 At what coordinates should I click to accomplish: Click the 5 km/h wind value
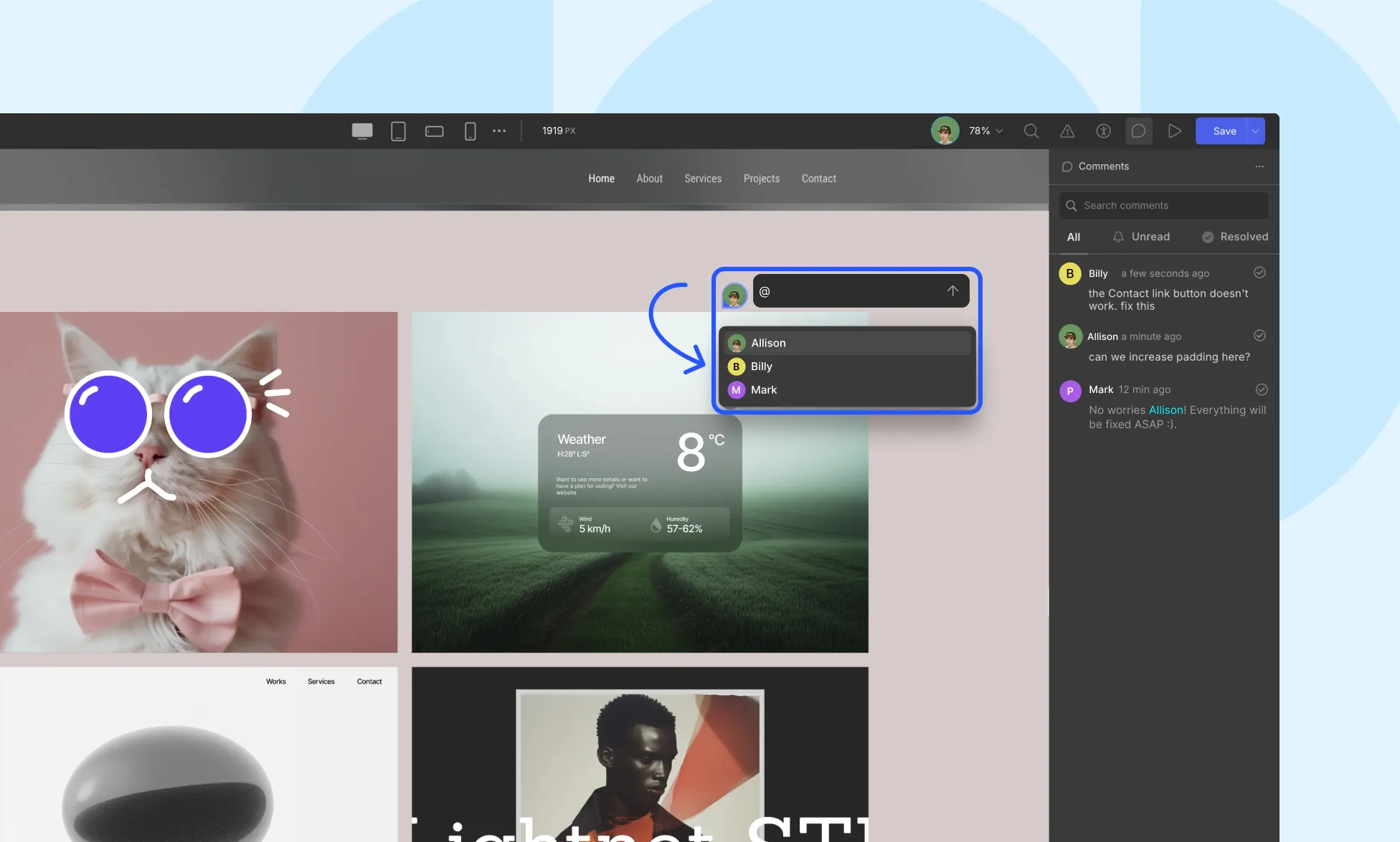[x=595, y=529]
